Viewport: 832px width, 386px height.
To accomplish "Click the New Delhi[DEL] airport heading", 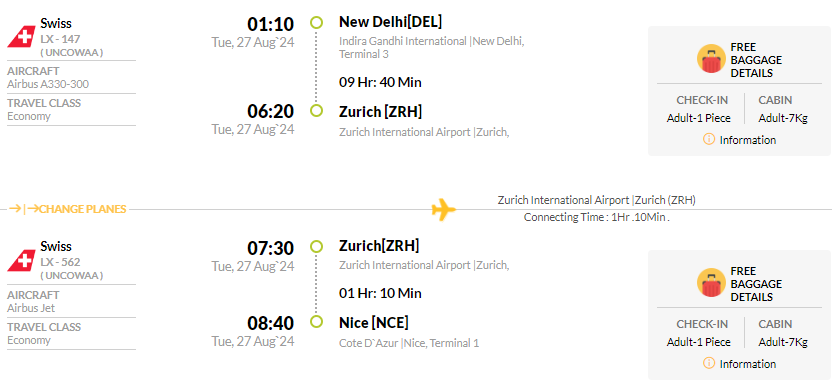I will tap(390, 22).
